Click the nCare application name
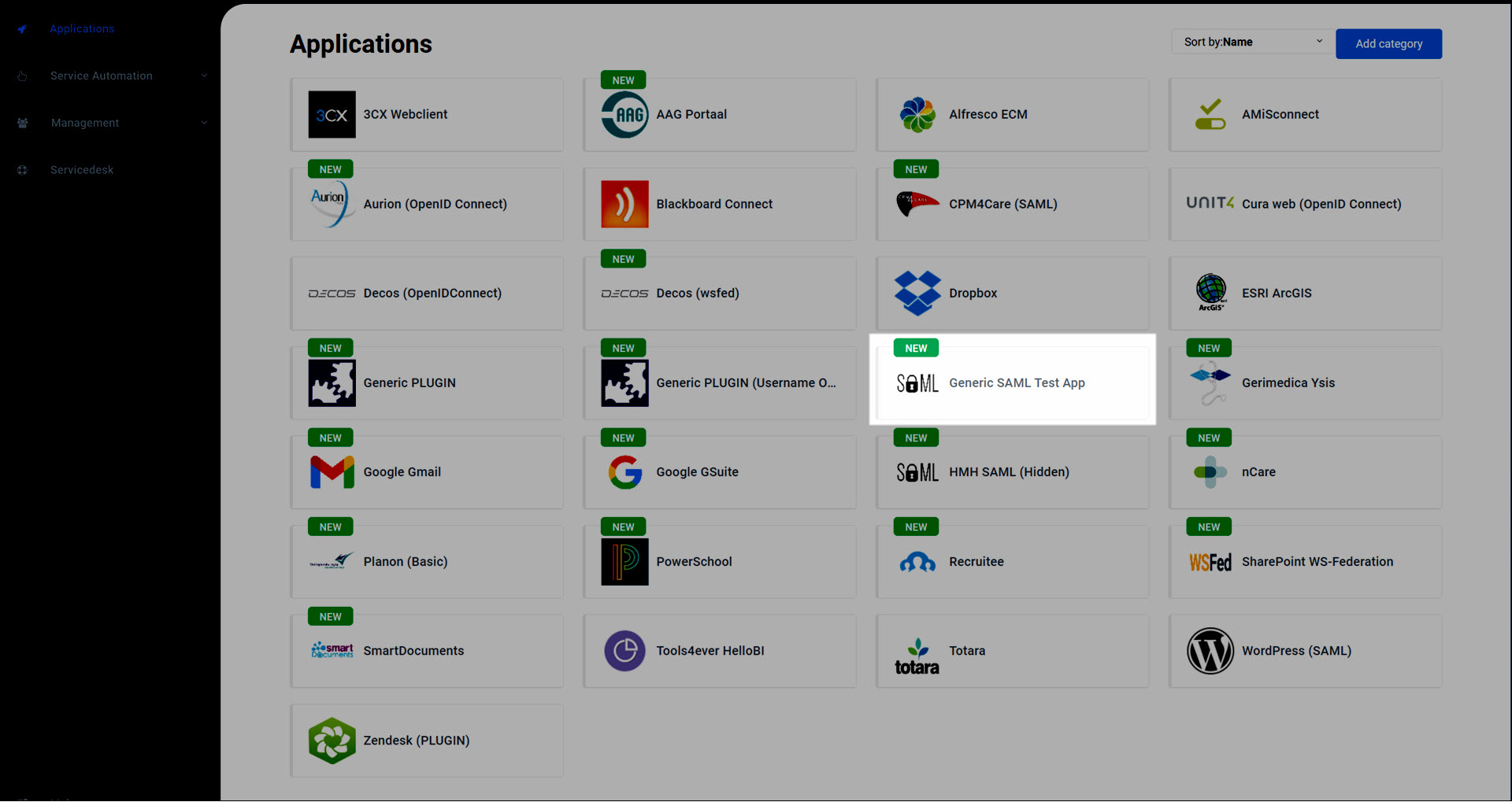 (x=1258, y=472)
